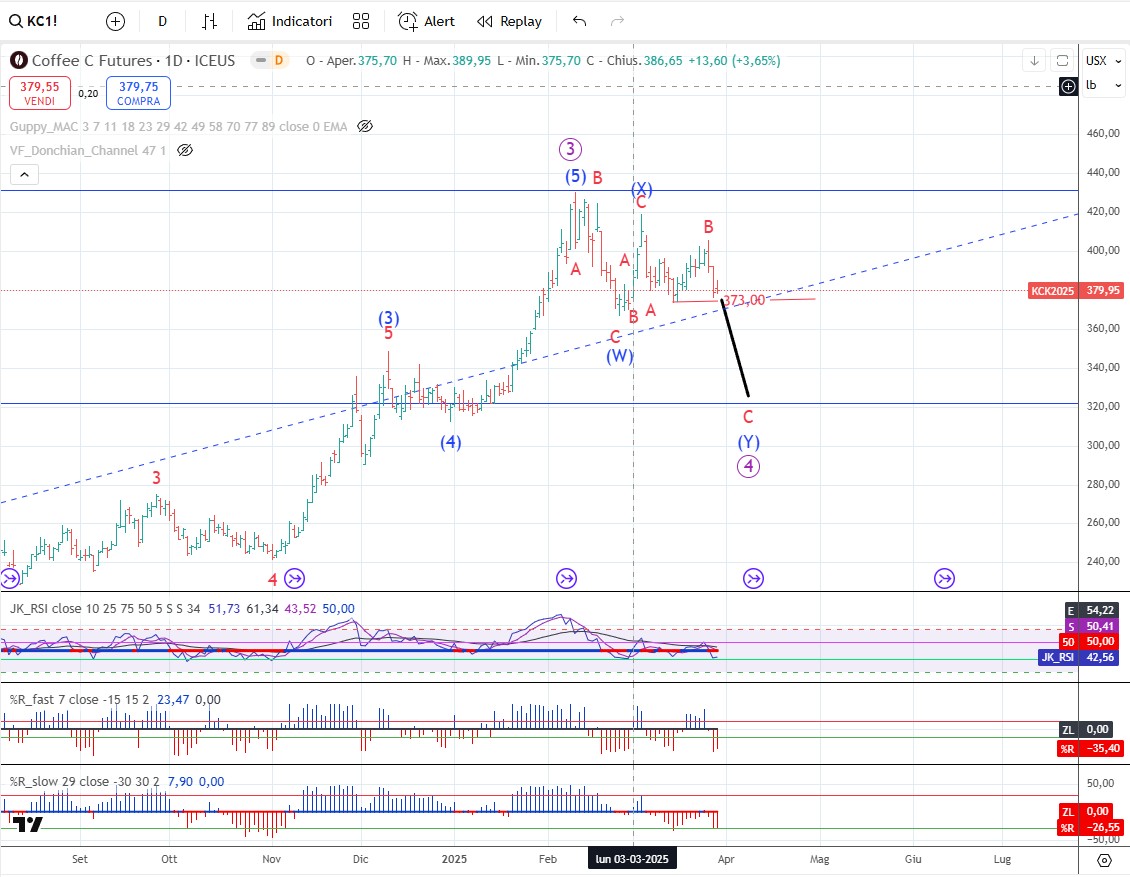Click the square icon left of USX

[1062, 61]
